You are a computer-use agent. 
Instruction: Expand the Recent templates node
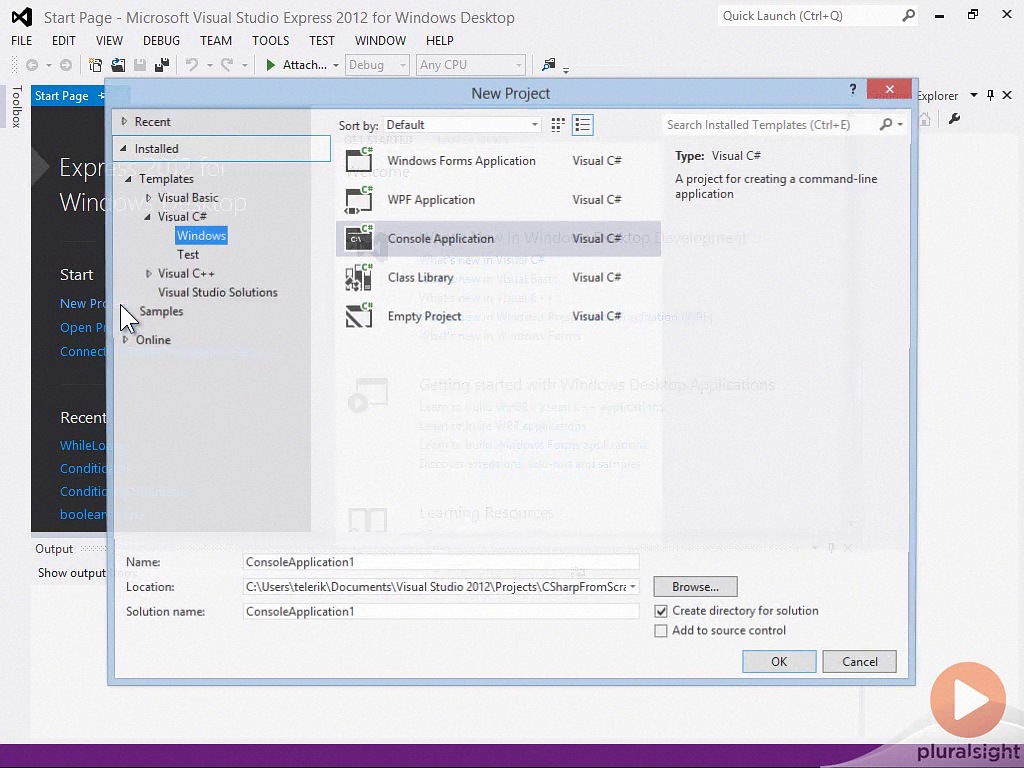[124, 121]
